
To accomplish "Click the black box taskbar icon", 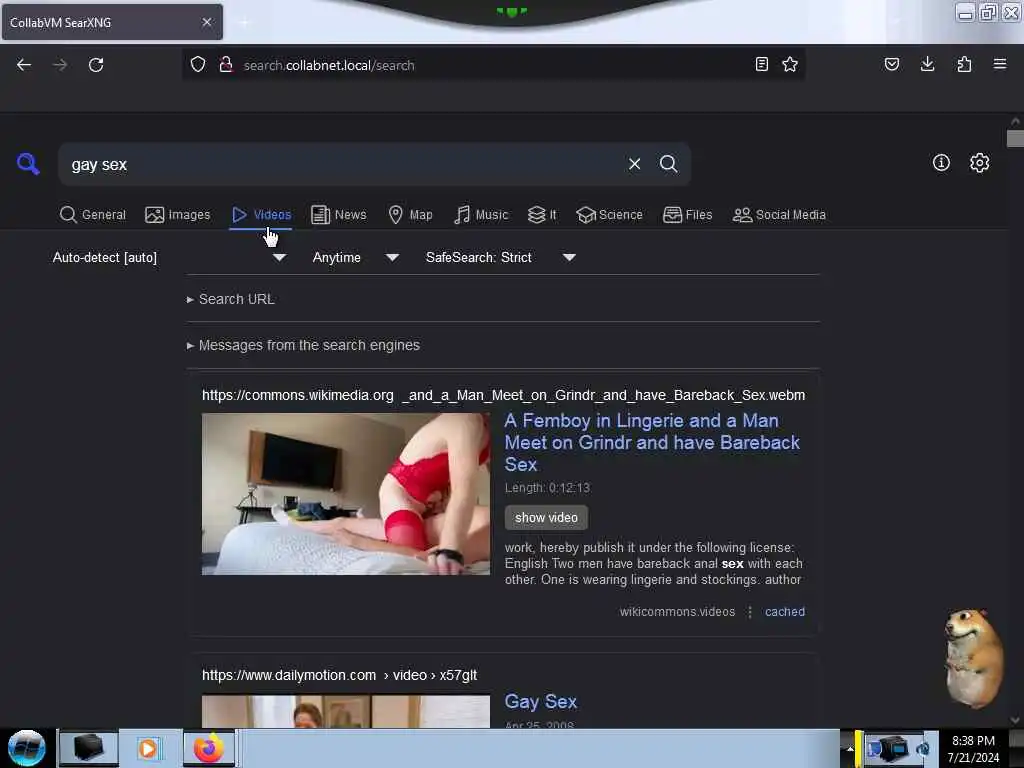I will click(x=88, y=748).
